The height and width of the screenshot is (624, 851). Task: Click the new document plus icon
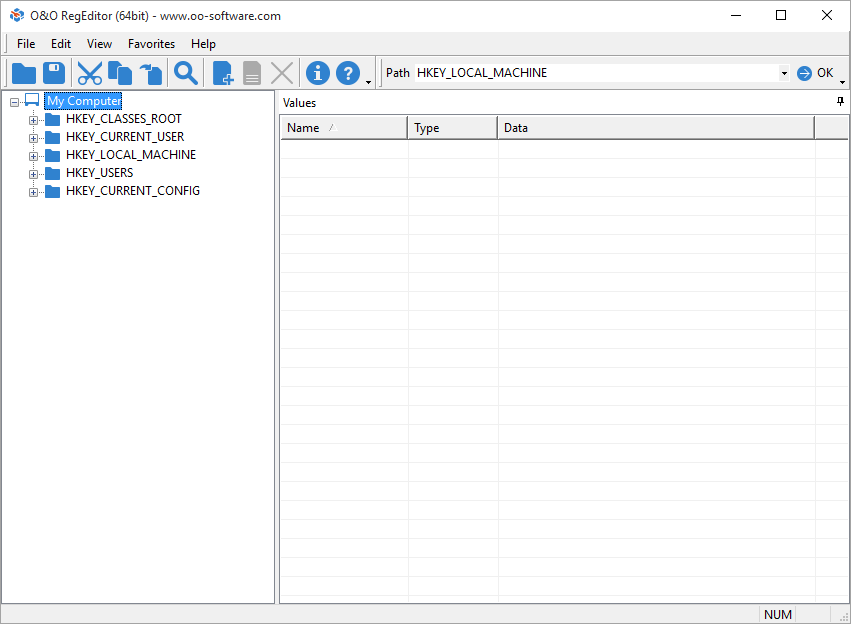pos(223,73)
